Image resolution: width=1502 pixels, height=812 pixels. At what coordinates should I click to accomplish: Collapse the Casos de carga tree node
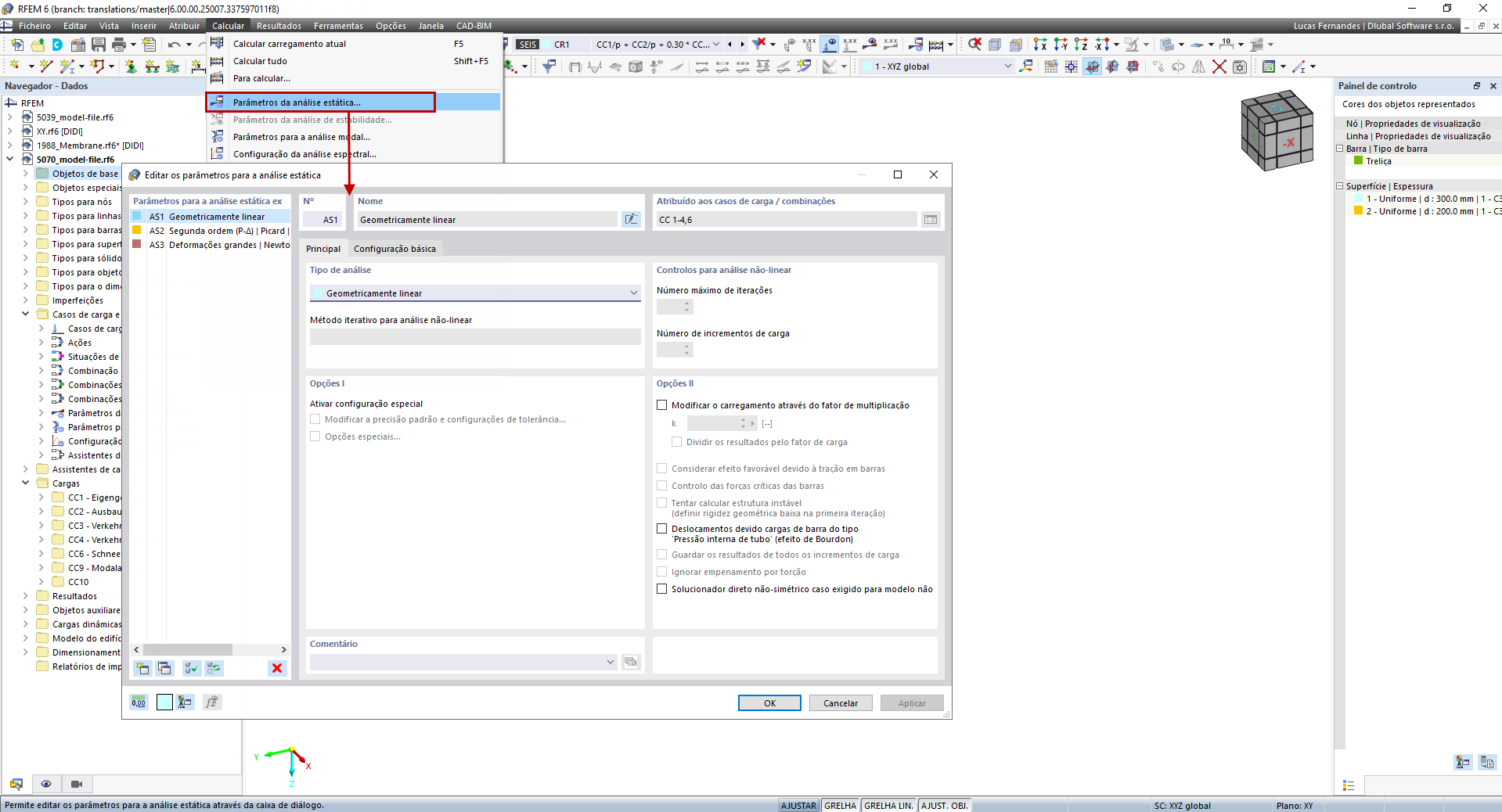click(25, 314)
